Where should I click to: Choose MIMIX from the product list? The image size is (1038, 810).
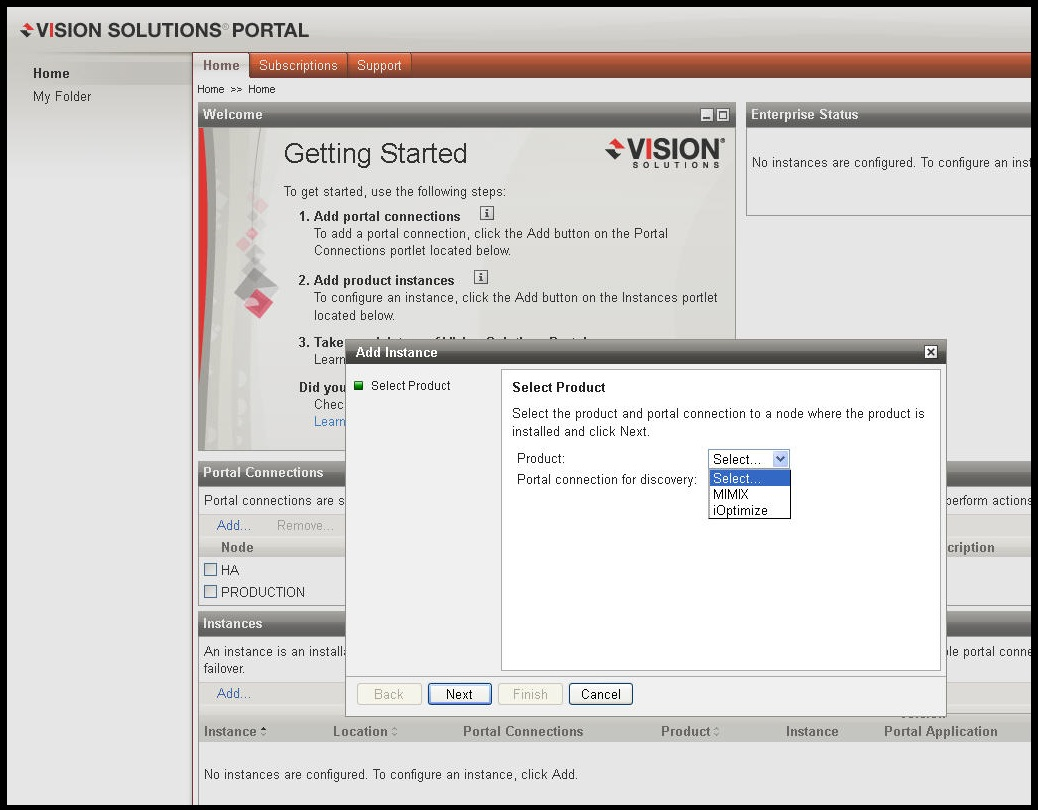[749, 494]
